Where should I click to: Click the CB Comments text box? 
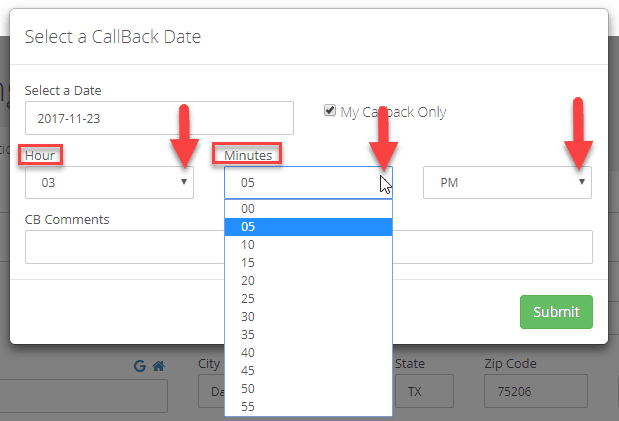click(309, 247)
